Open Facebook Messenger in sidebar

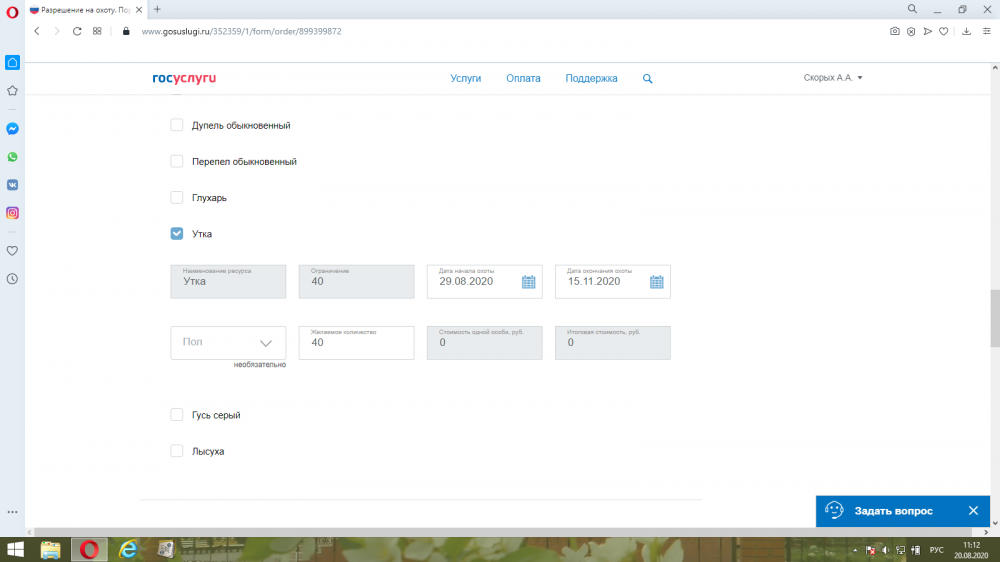coord(12,129)
